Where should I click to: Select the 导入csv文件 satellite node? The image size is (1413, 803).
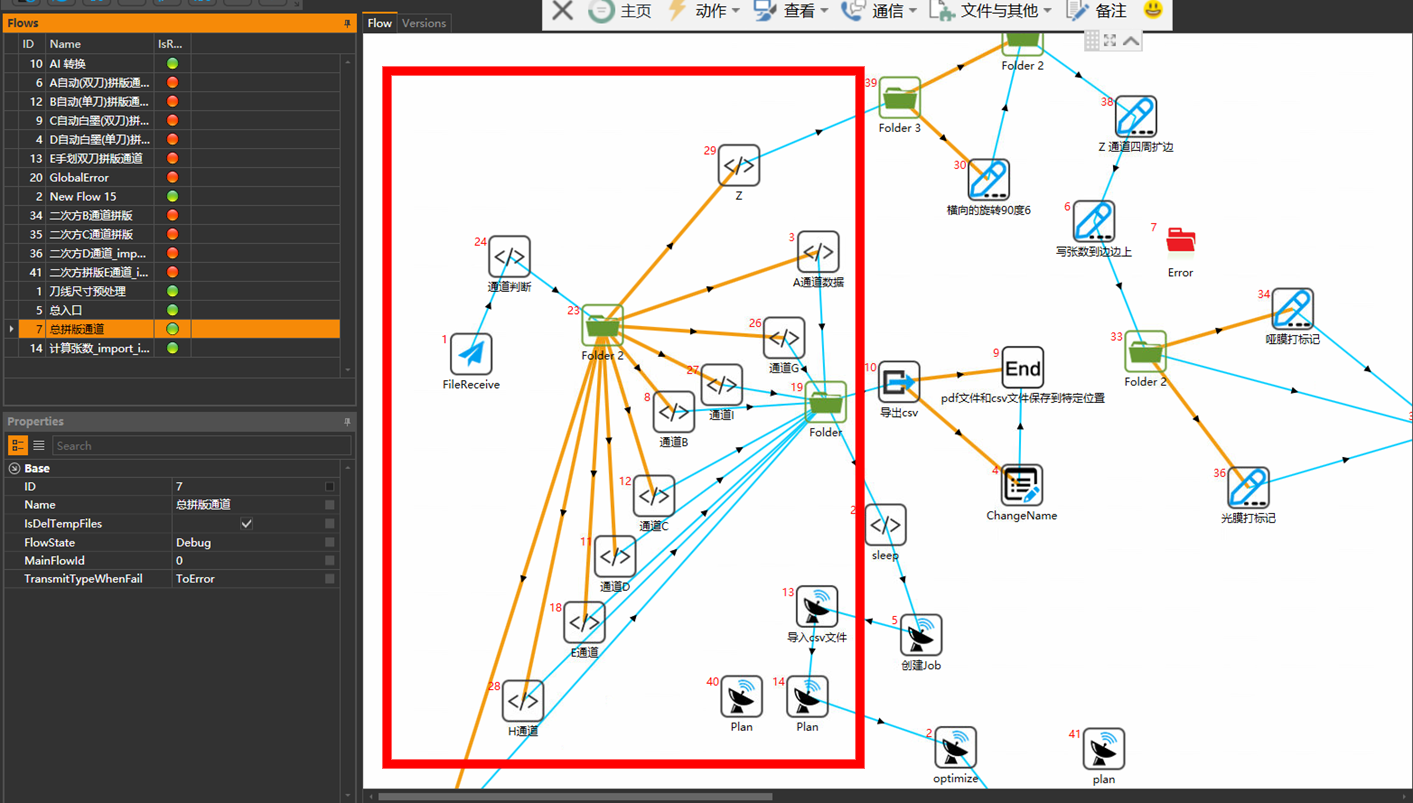(x=817, y=607)
